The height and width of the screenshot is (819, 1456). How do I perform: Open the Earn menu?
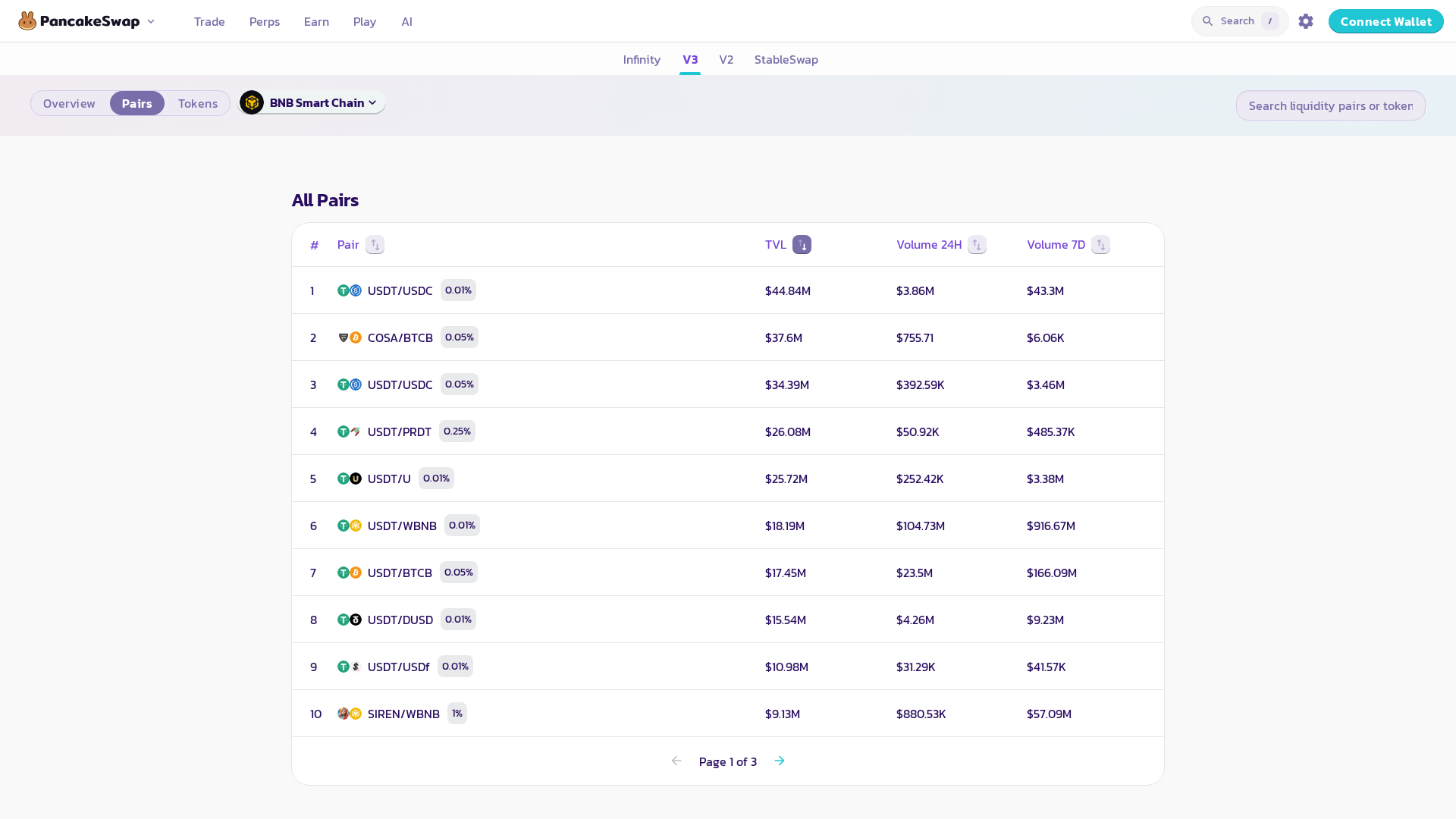pos(316,21)
